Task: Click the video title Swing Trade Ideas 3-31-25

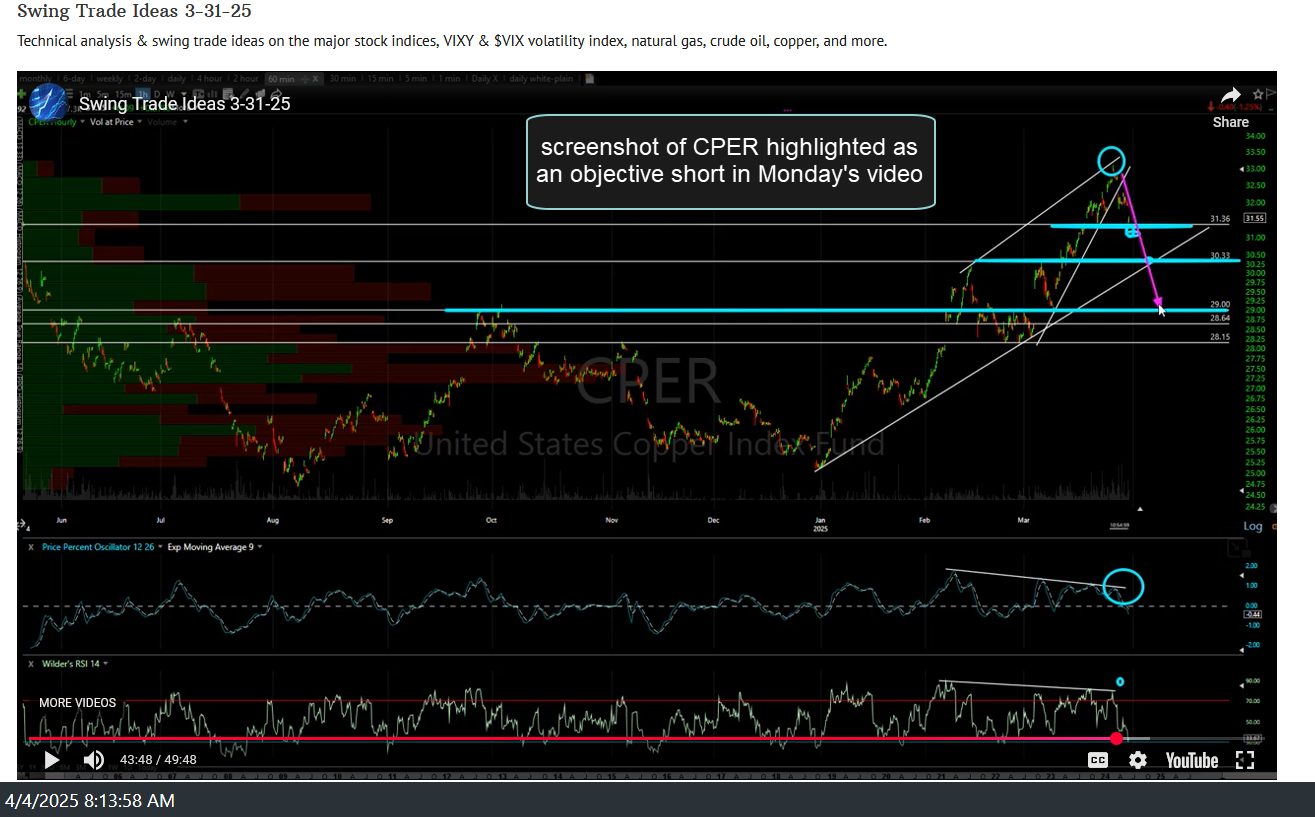Action: [x=185, y=102]
